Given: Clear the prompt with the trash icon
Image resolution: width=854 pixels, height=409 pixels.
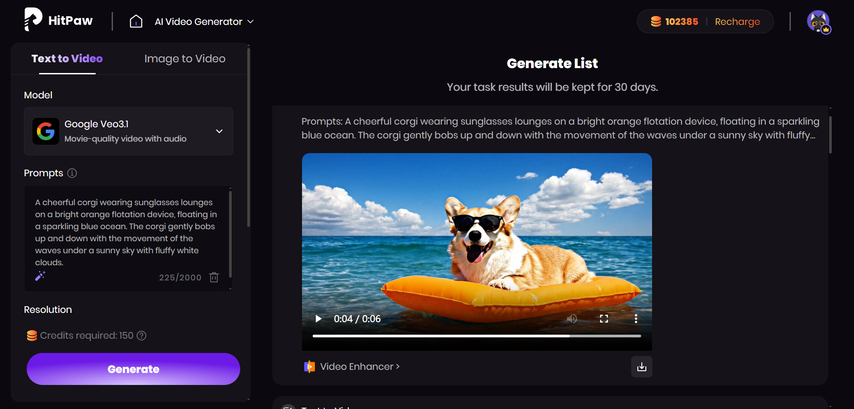Looking at the screenshot, I should [214, 277].
